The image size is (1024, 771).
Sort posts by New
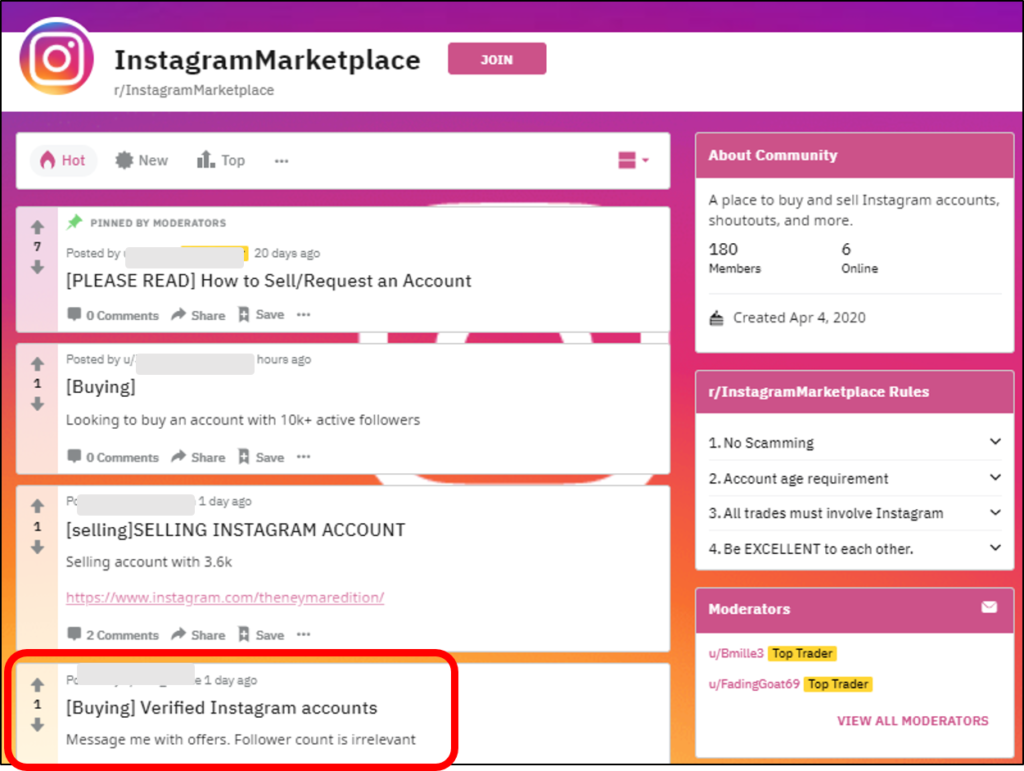pos(142,160)
